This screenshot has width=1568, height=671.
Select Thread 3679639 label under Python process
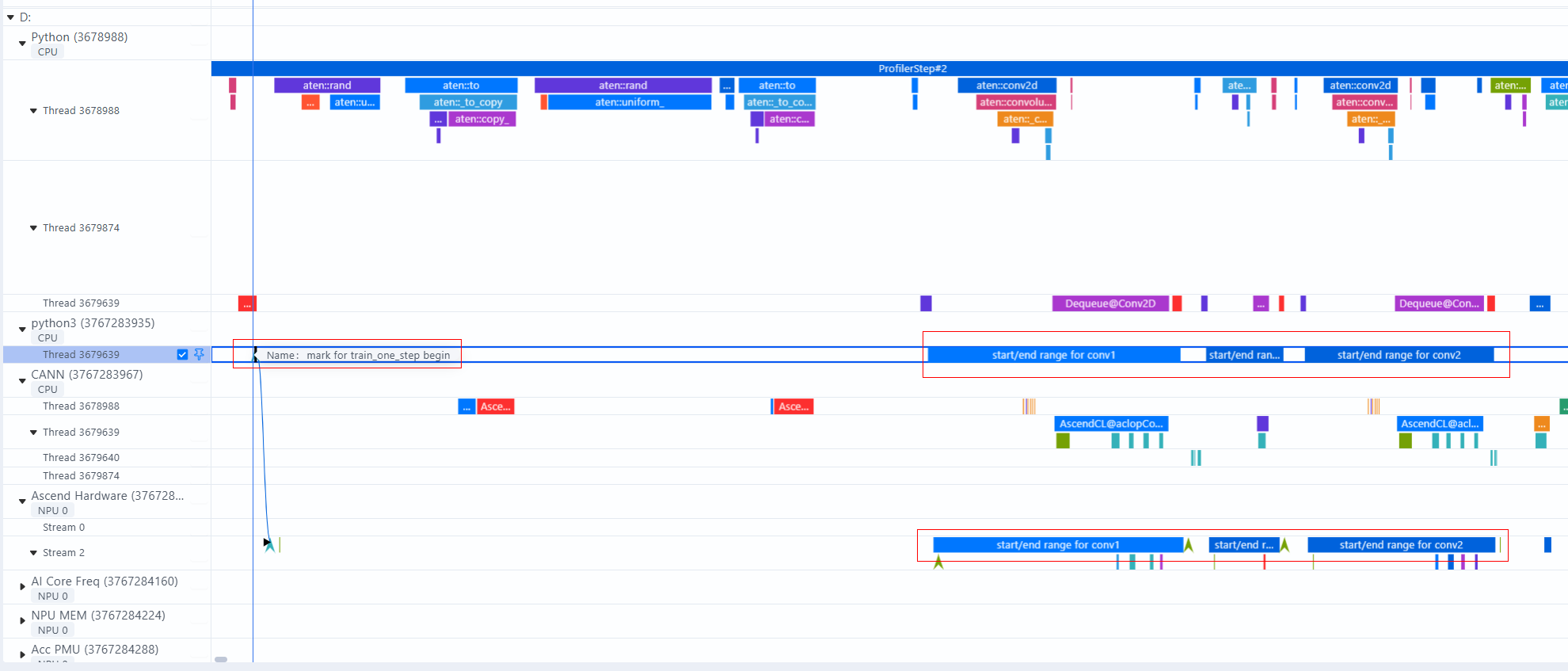pos(81,303)
